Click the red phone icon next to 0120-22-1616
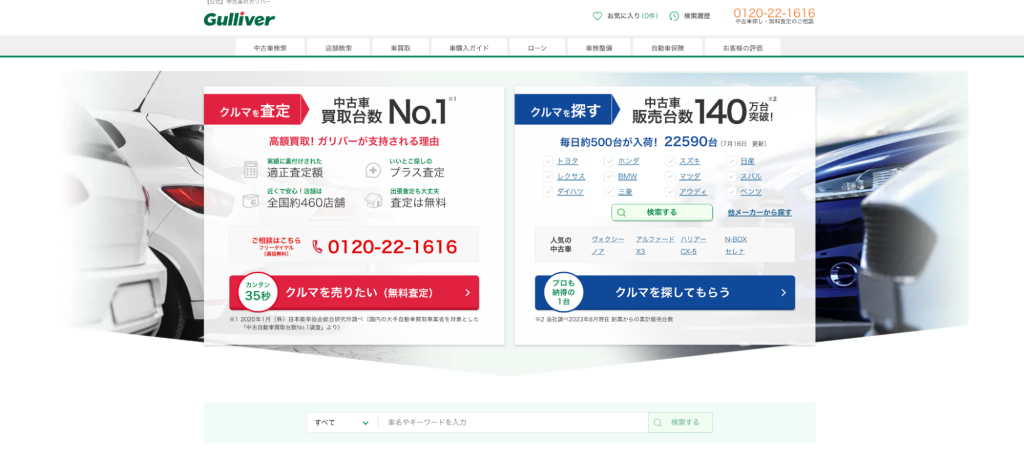Image resolution: width=1024 pixels, height=466 pixels. (x=317, y=246)
